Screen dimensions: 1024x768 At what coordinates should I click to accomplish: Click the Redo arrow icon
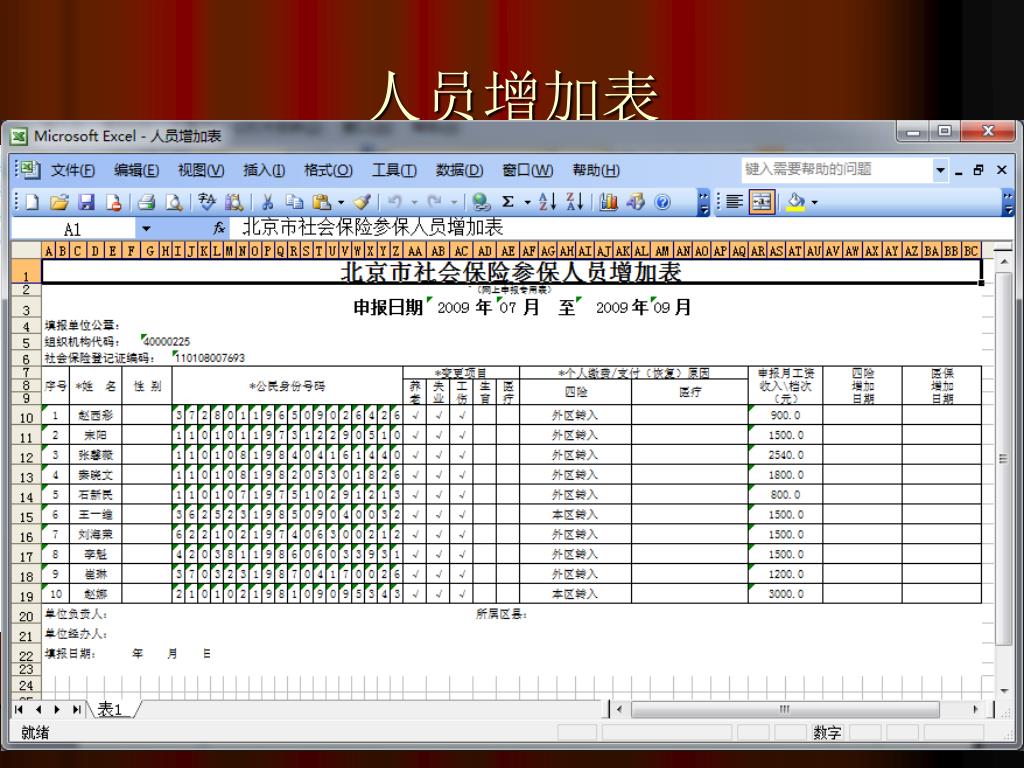coord(434,202)
